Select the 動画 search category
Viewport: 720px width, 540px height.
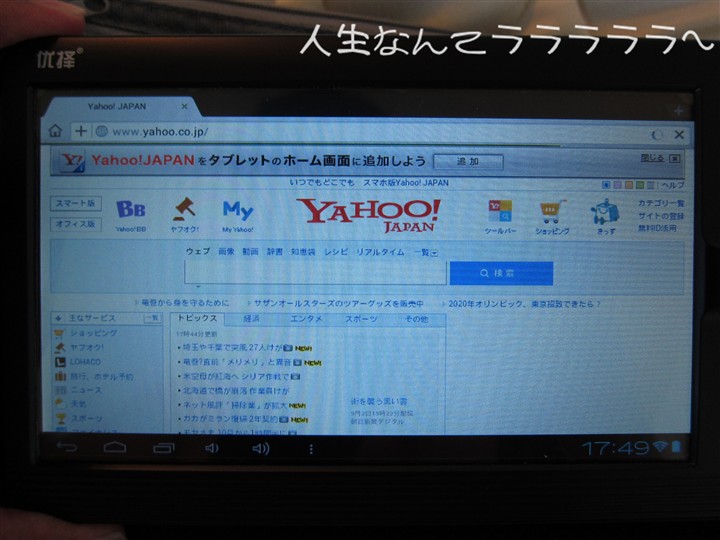tap(250, 252)
